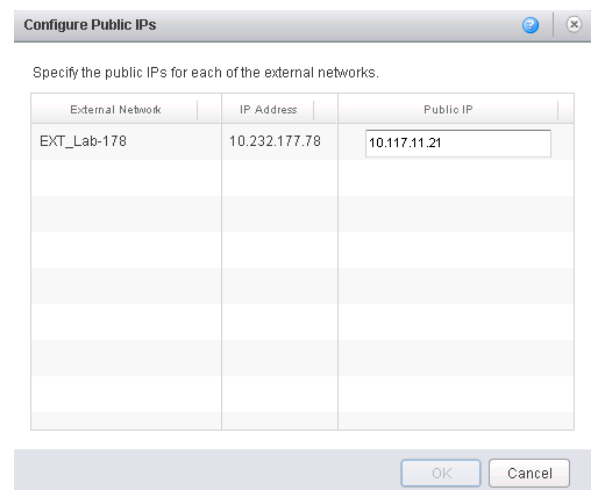Select the EXT_Lab-178 network row
The width and height of the screenshot is (606, 494).
point(302,141)
